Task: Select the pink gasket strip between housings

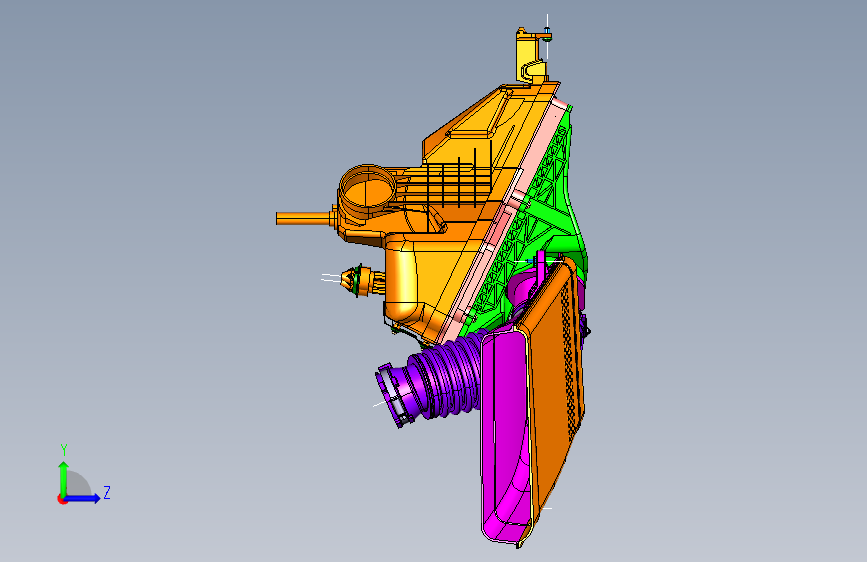Action: tap(504, 221)
